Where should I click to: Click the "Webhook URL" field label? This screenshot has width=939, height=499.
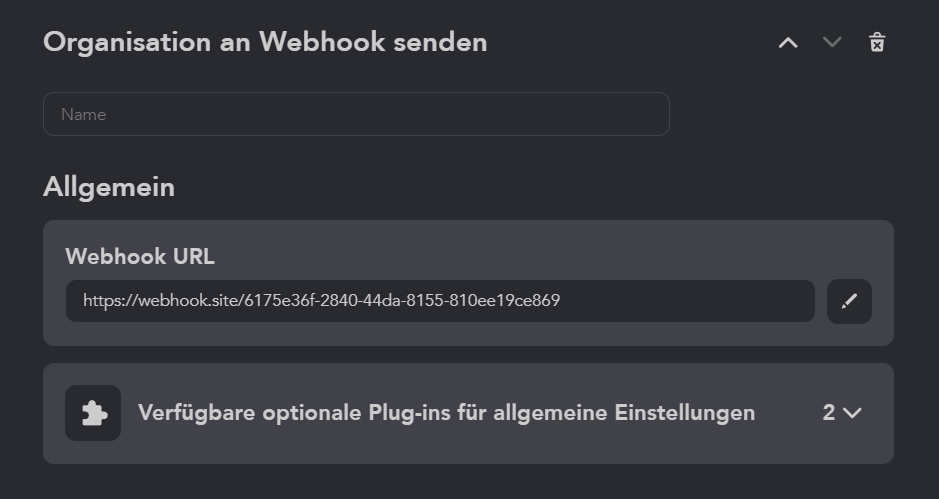[x=140, y=257]
